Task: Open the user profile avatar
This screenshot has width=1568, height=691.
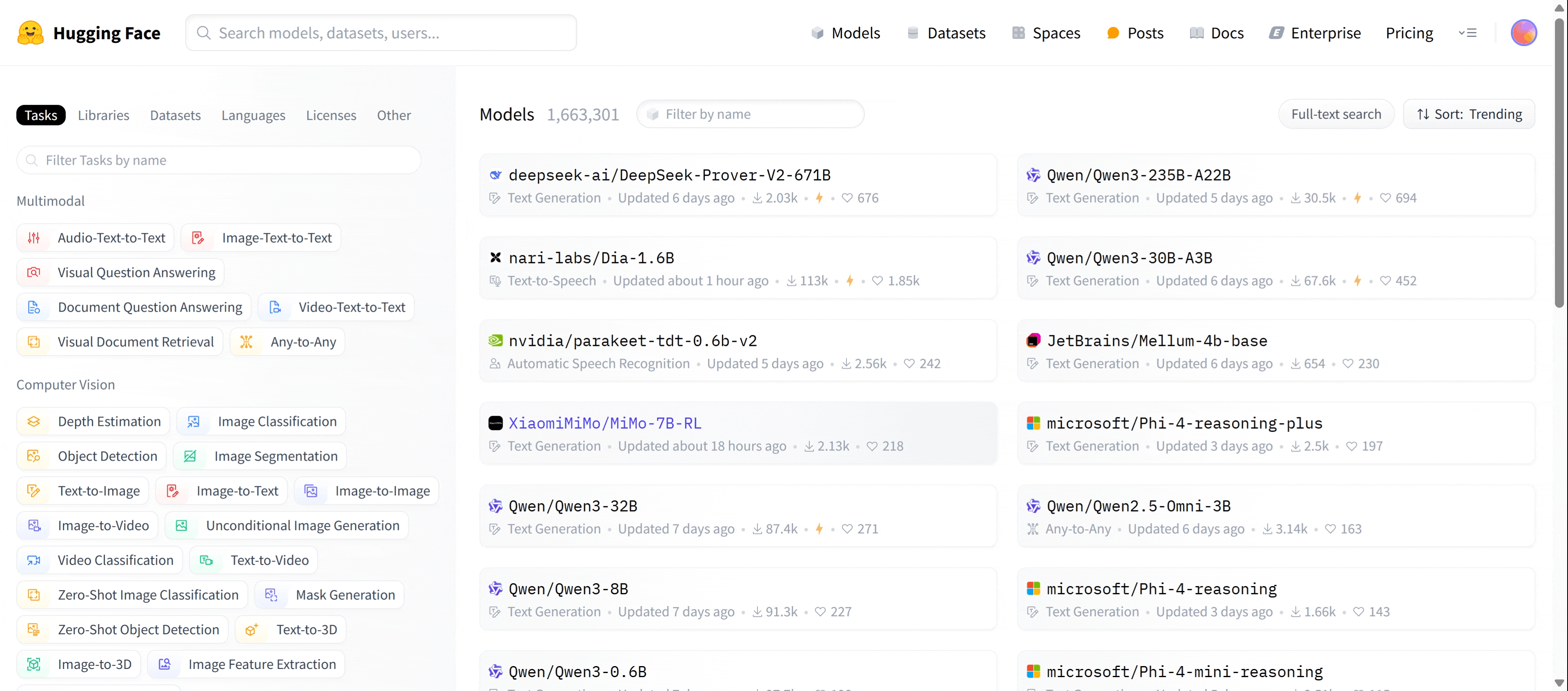Action: coord(1523,33)
